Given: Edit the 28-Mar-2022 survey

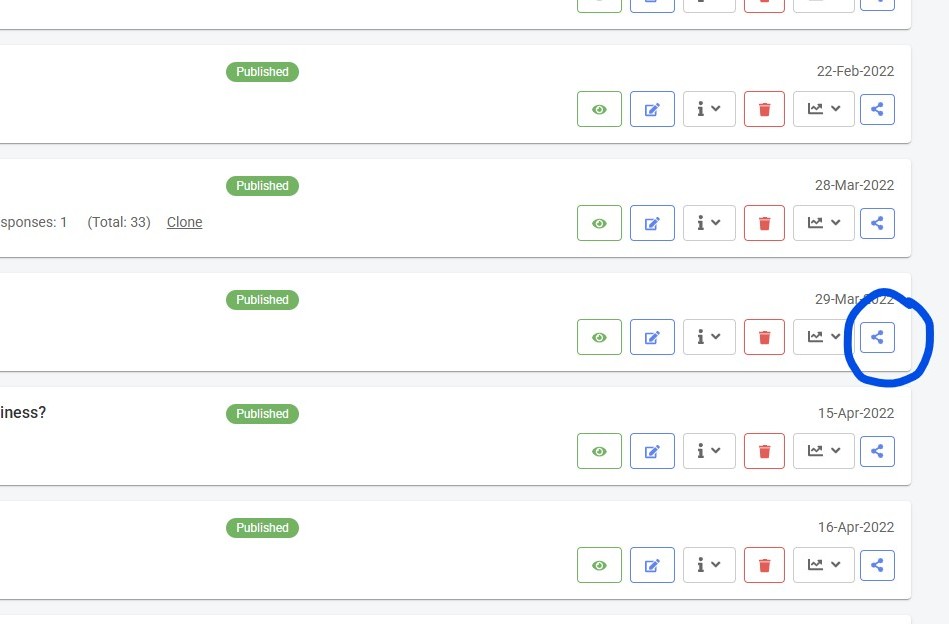Looking at the screenshot, I should pyautogui.click(x=652, y=223).
